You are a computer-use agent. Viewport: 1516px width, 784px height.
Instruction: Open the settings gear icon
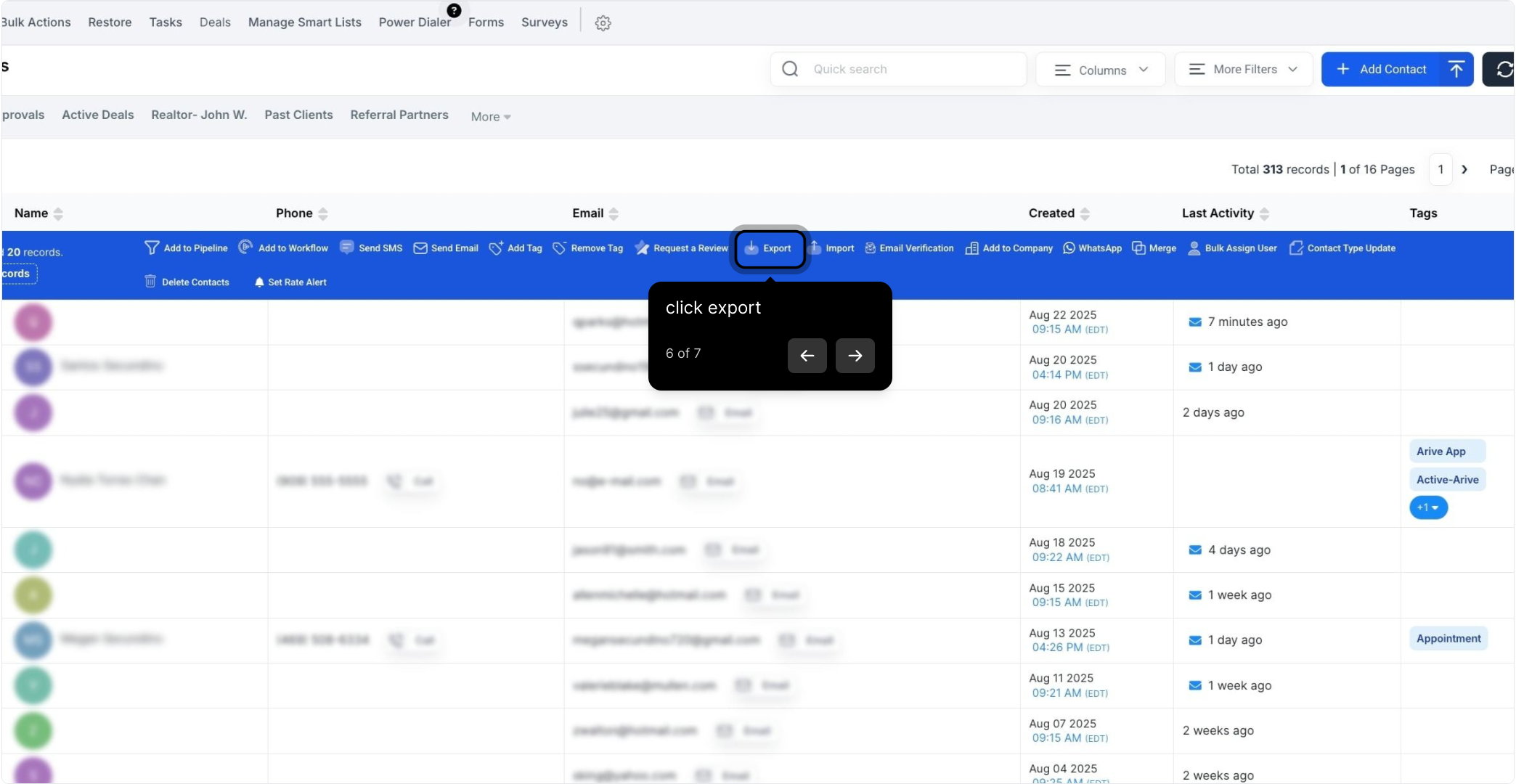(x=603, y=23)
